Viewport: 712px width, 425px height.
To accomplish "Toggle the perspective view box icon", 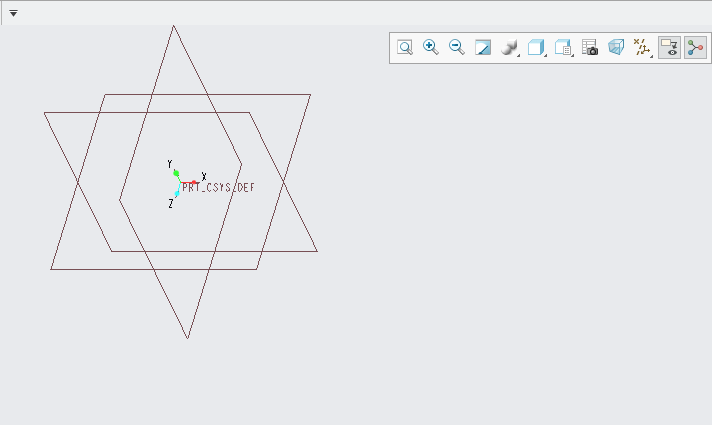I will click(x=616, y=48).
